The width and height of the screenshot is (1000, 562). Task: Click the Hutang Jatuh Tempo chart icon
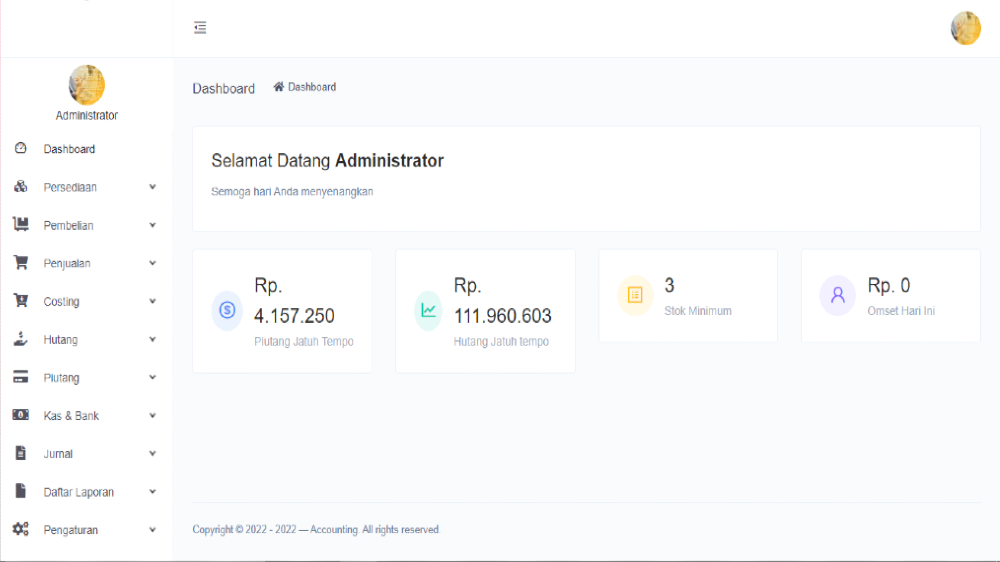(429, 310)
